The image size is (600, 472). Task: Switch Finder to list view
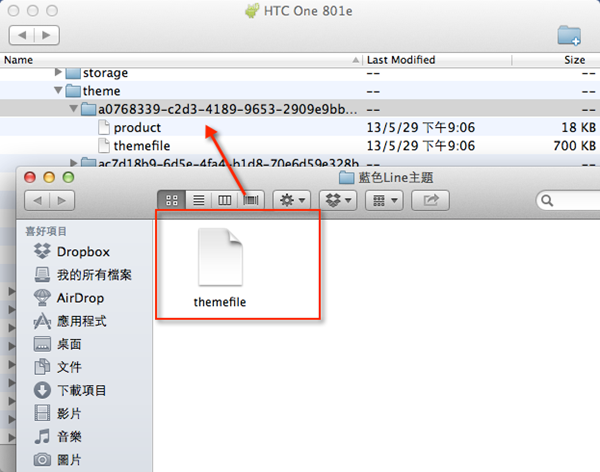[199, 200]
